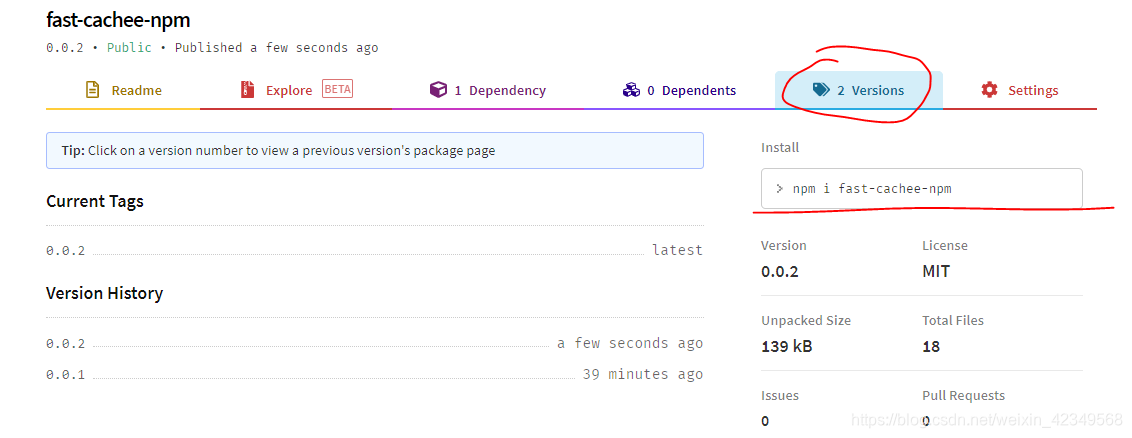Click the Pull Requests label
The height and width of the screenshot is (438, 1132).
[963, 395]
